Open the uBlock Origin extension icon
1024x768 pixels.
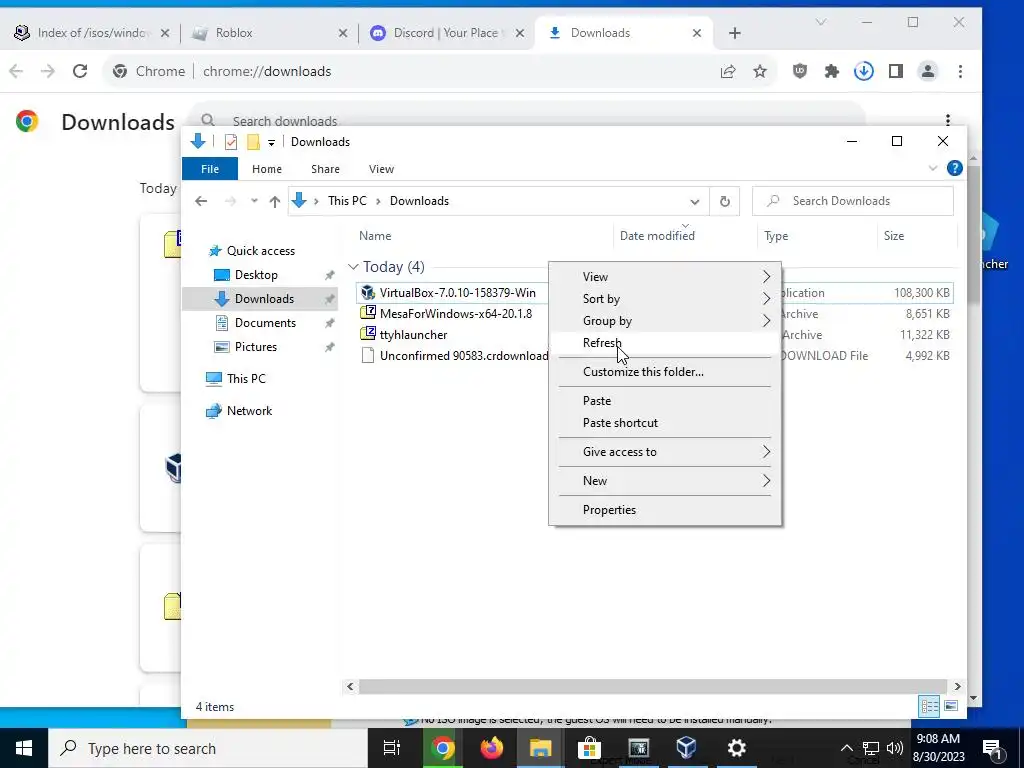pos(799,71)
